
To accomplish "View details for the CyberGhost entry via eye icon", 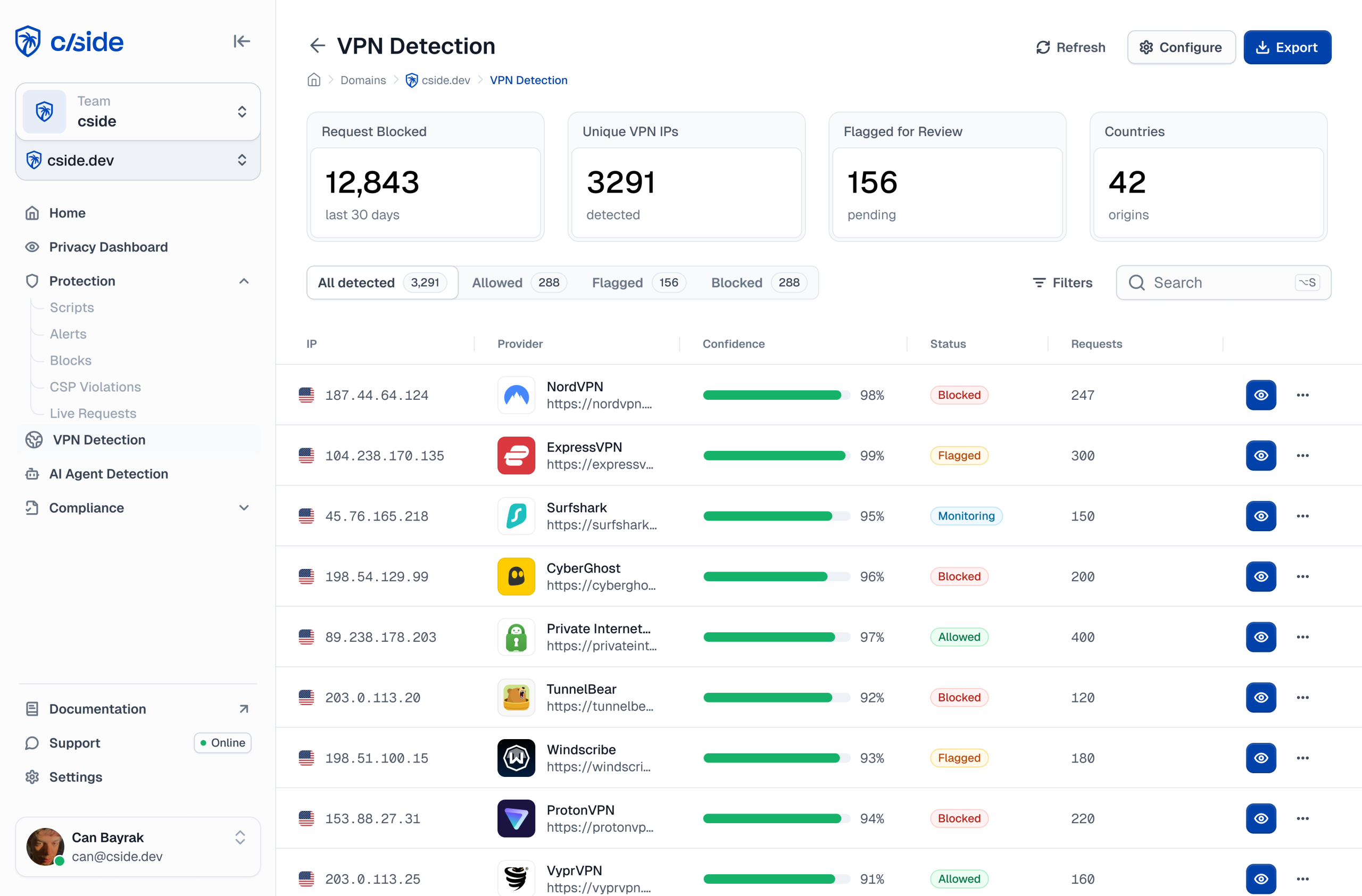I will tap(1261, 576).
